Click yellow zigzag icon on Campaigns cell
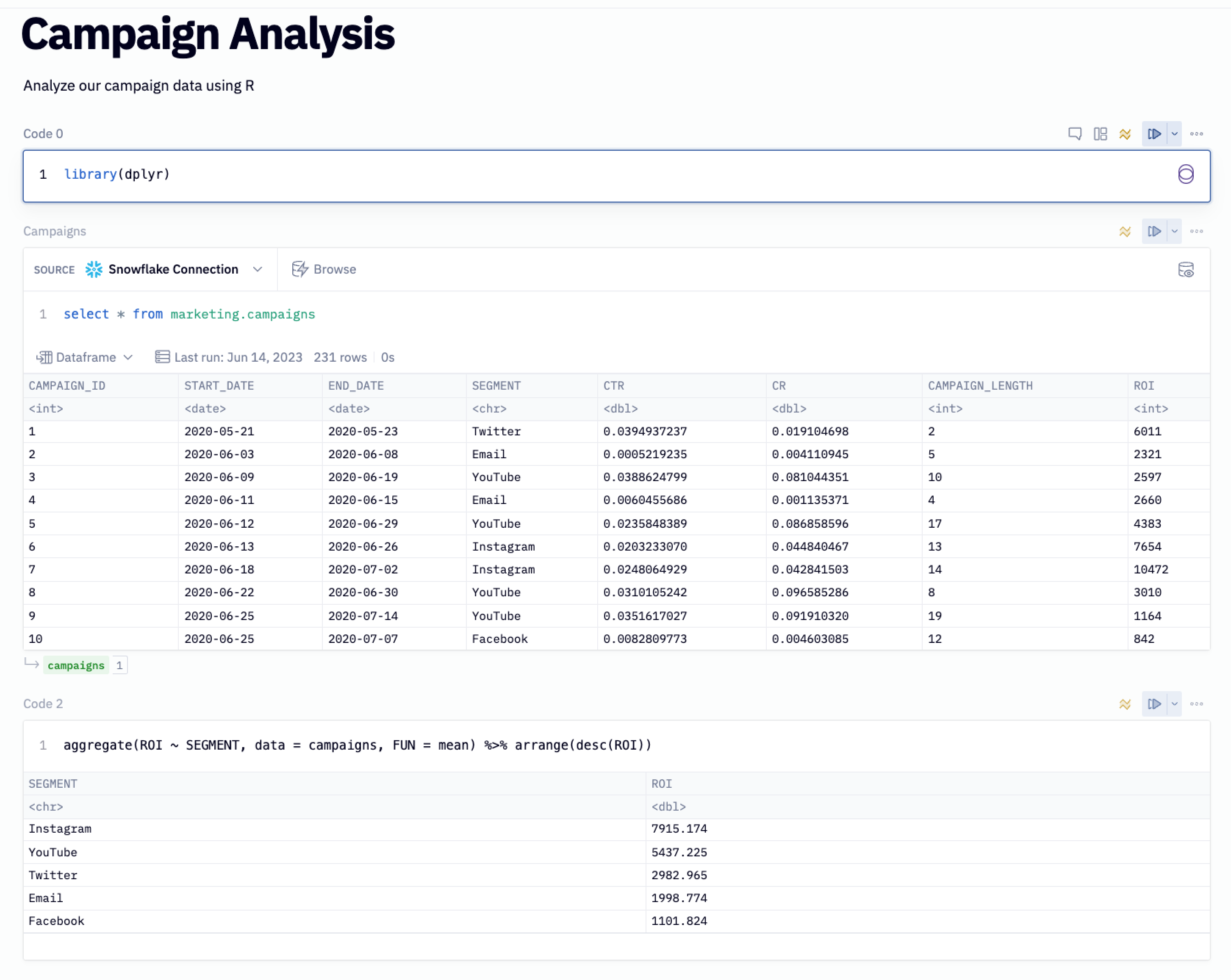 (x=1125, y=231)
